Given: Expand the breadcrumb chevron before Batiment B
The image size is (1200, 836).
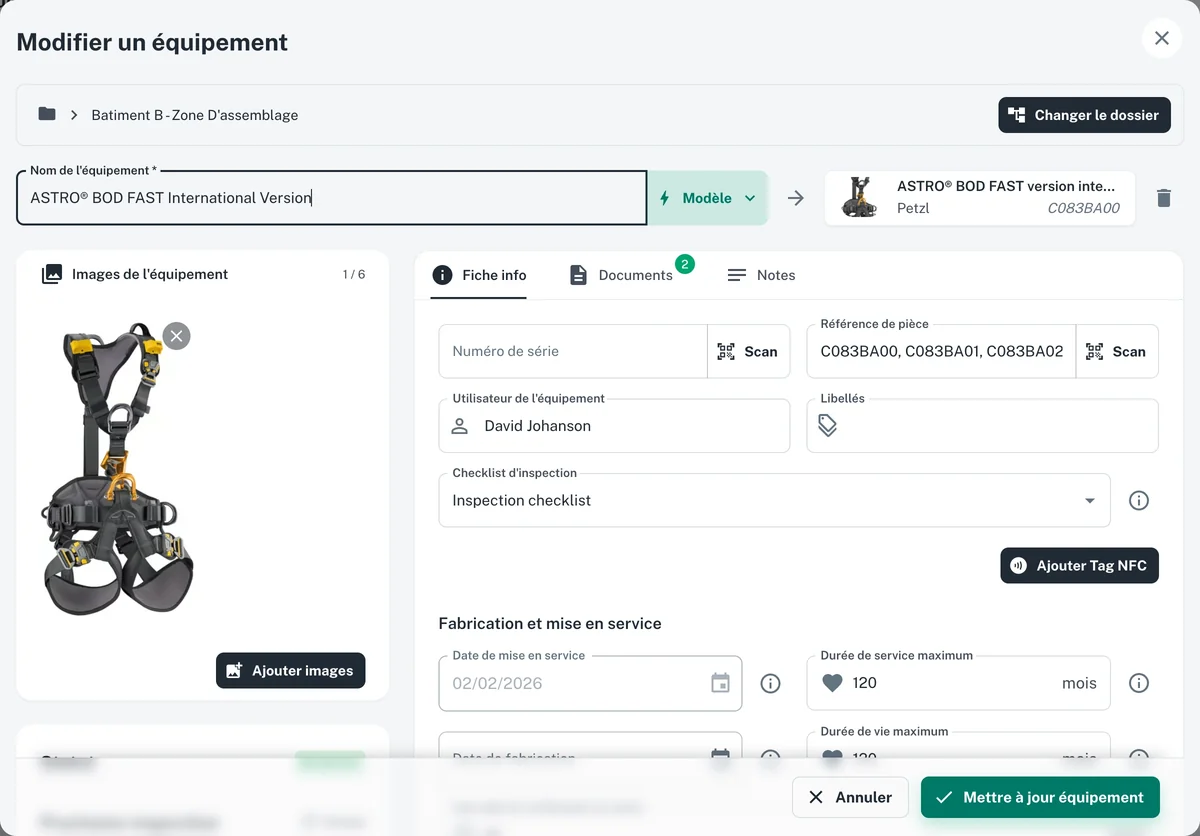Looking at the screenshot, I should (74, 115).
